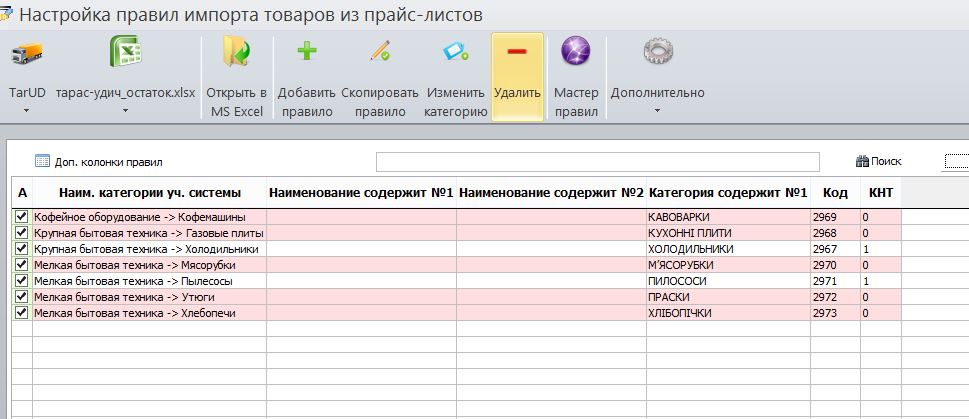969x419 pixels.
Task: Click the search text input field
Action: pyautogui.click(x=598, y=162)
